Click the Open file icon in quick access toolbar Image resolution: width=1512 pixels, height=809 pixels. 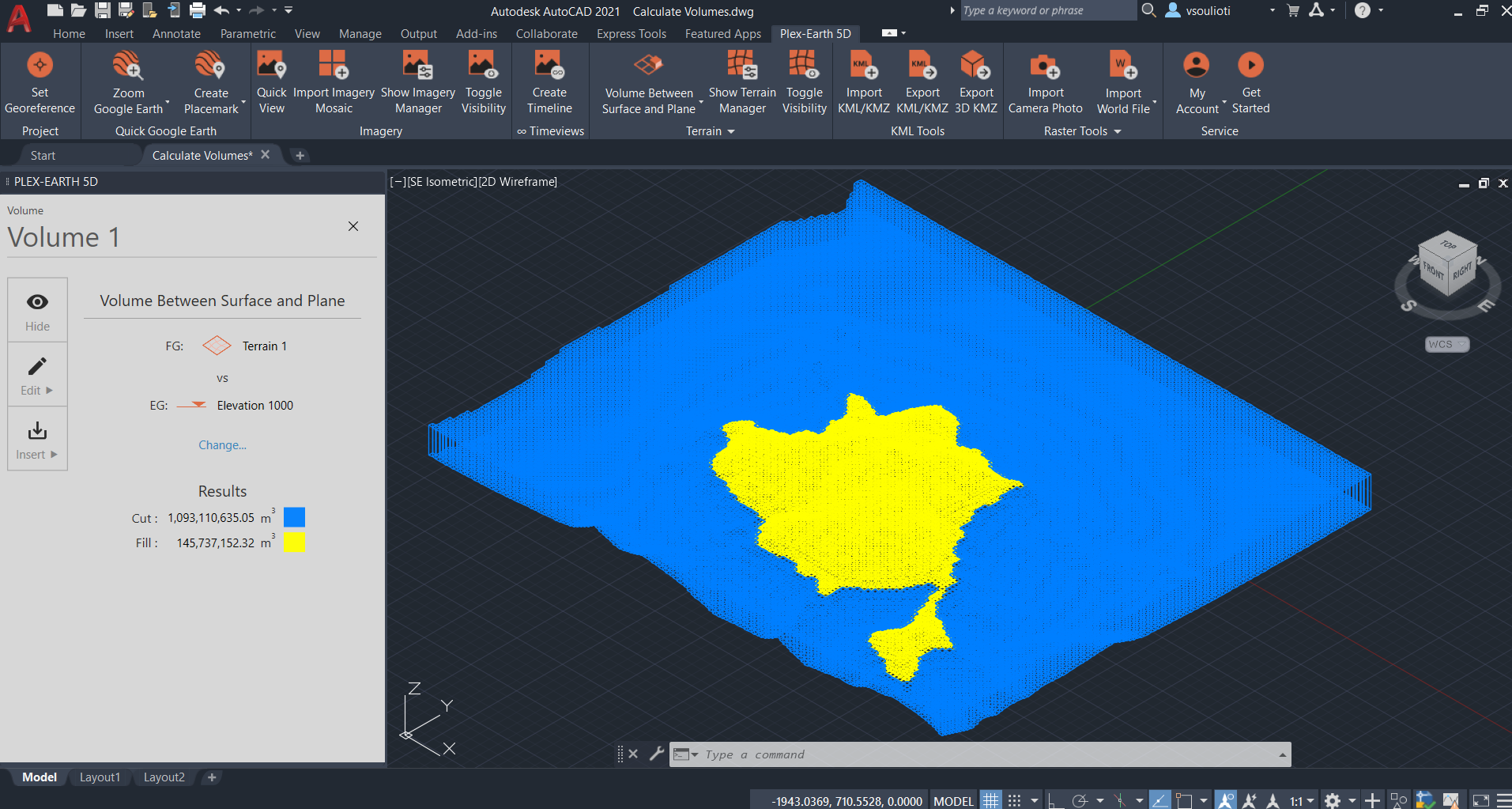pyautogui.click(x=78, y=10)
